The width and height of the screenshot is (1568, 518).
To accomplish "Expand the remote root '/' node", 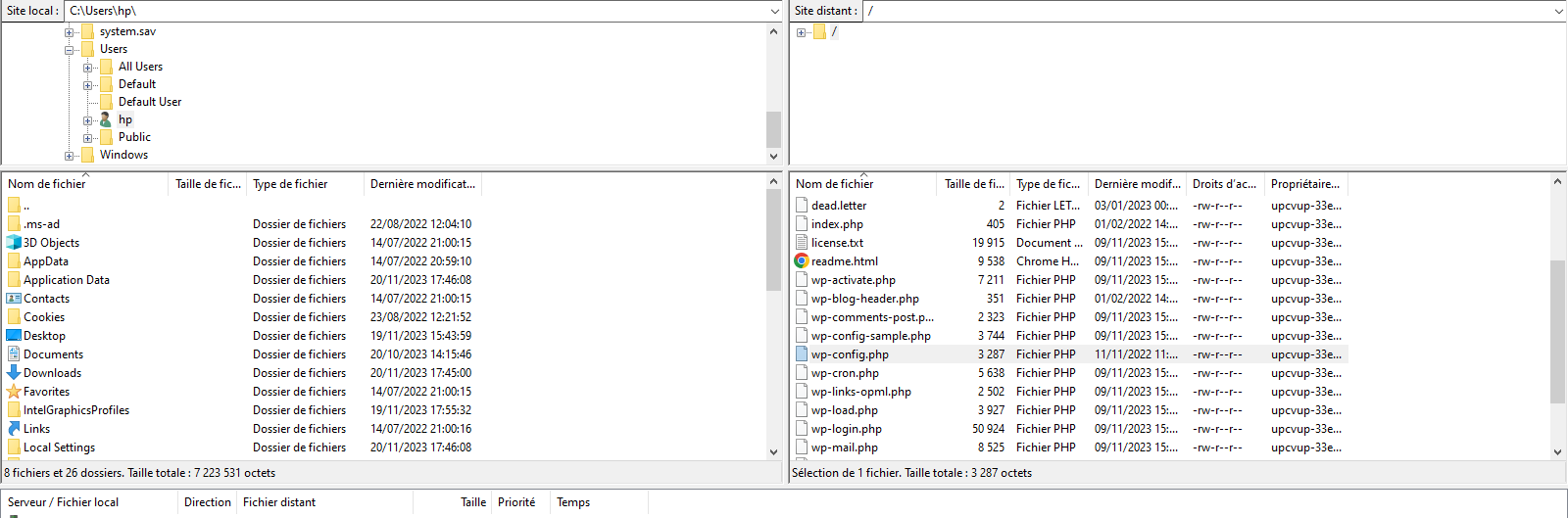I will [x=802, y=32].
